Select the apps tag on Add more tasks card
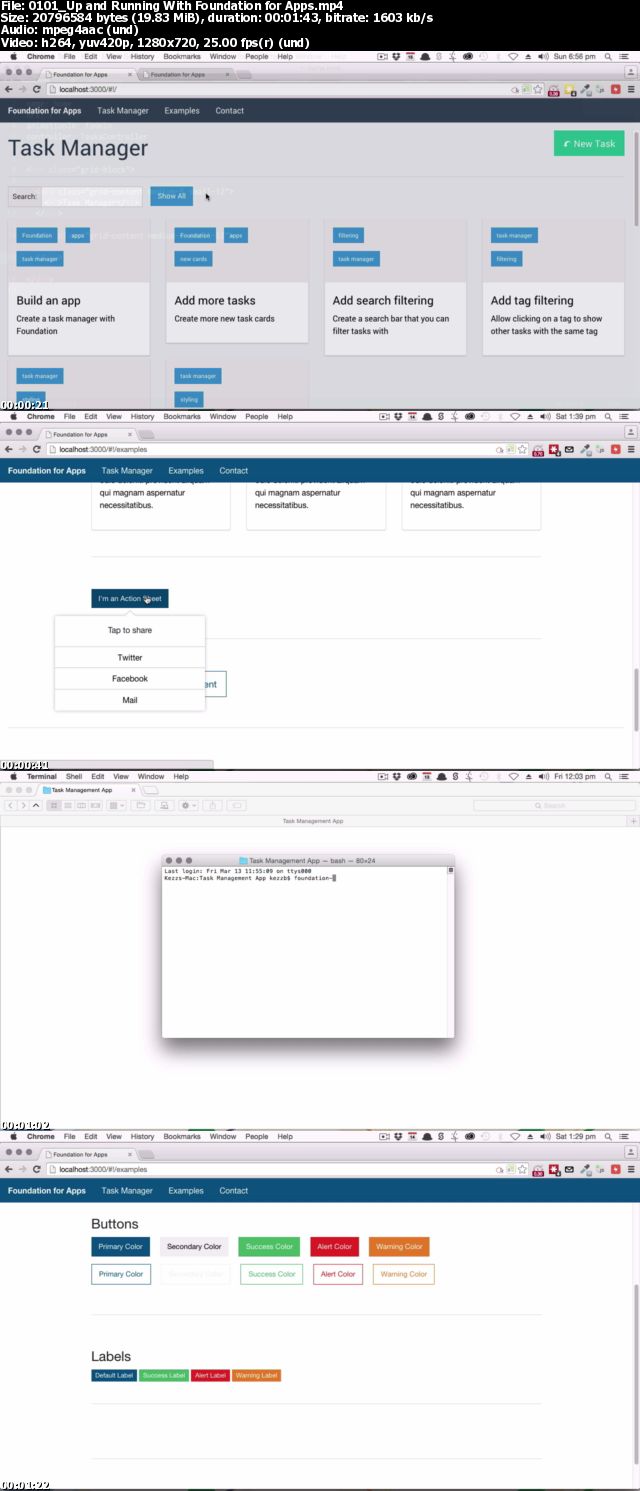 click(x=236, y=235)
